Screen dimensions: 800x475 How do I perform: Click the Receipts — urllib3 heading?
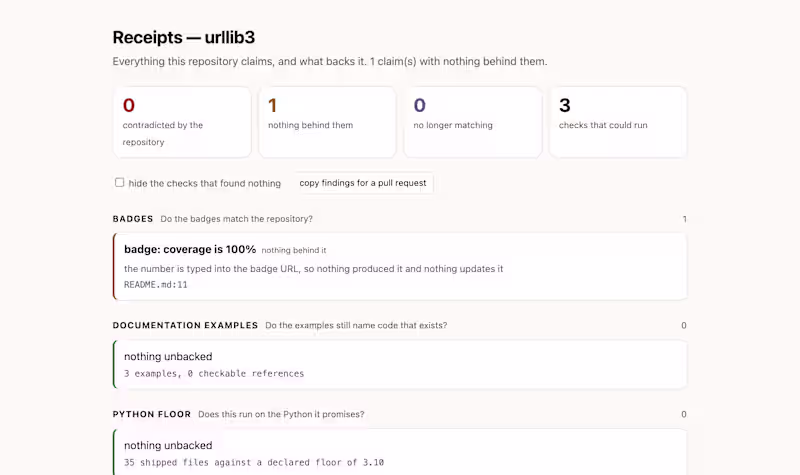click(184, 37)
